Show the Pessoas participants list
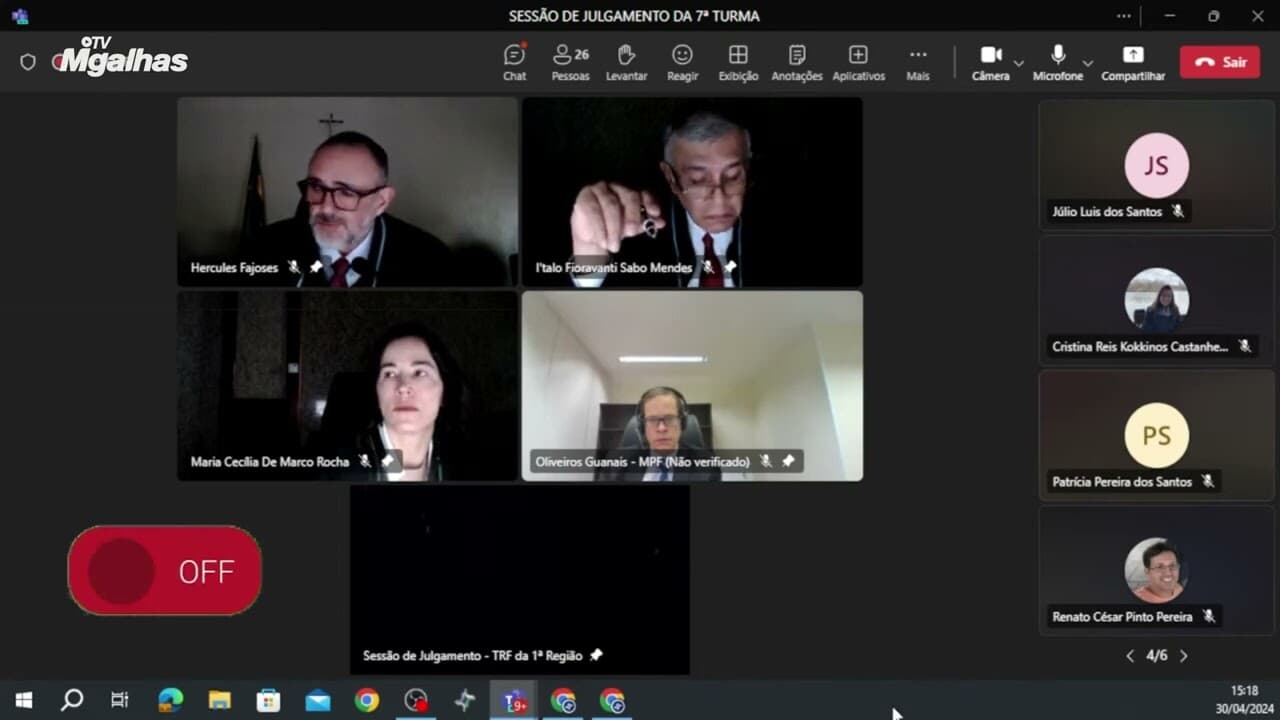 (x=570, y=62)
